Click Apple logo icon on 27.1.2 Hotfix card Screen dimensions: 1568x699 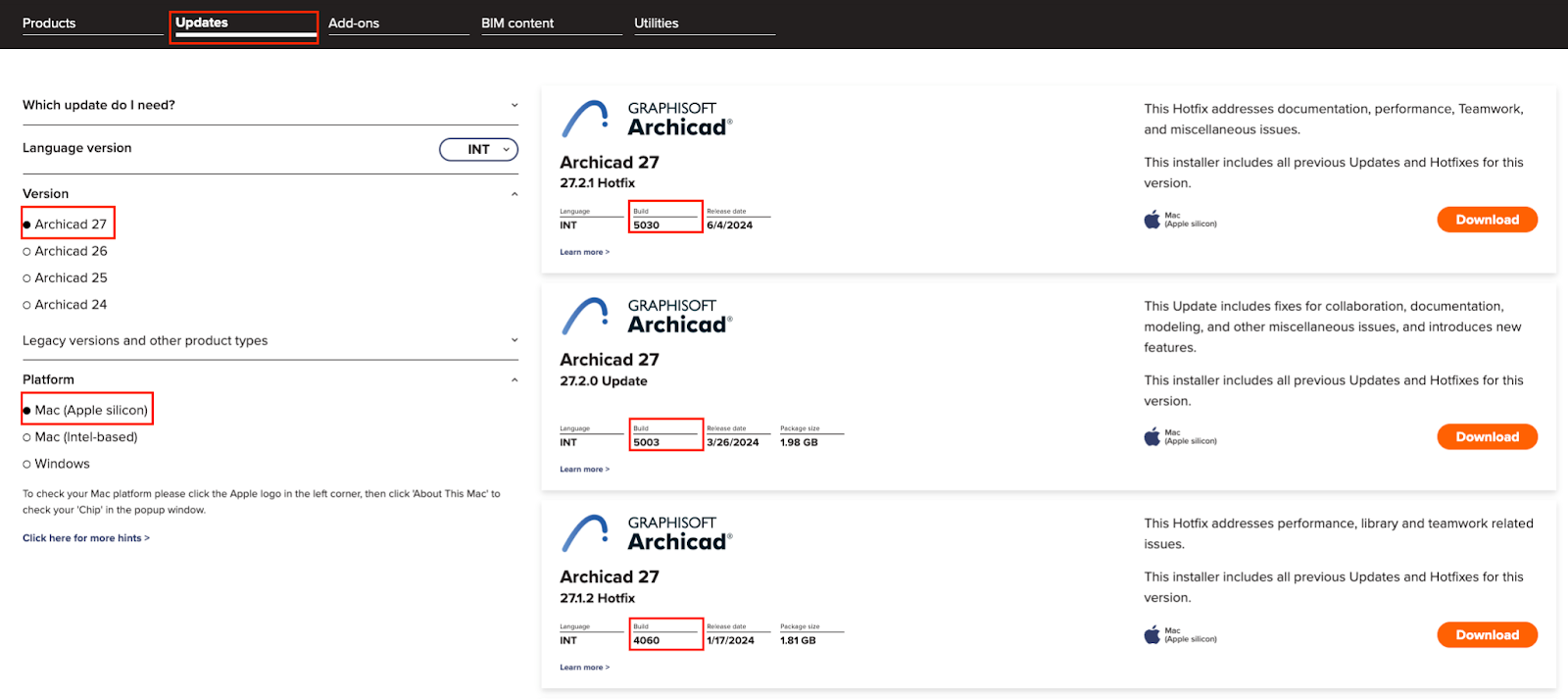coord(1151,634)
